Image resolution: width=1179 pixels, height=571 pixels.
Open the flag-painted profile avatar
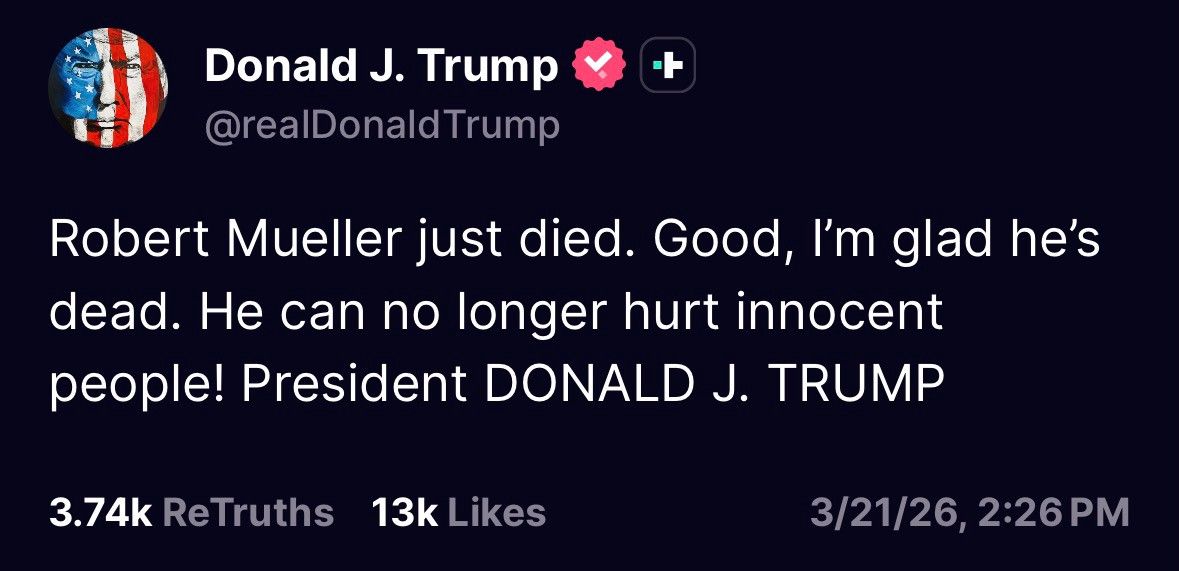tap(108, 87)
